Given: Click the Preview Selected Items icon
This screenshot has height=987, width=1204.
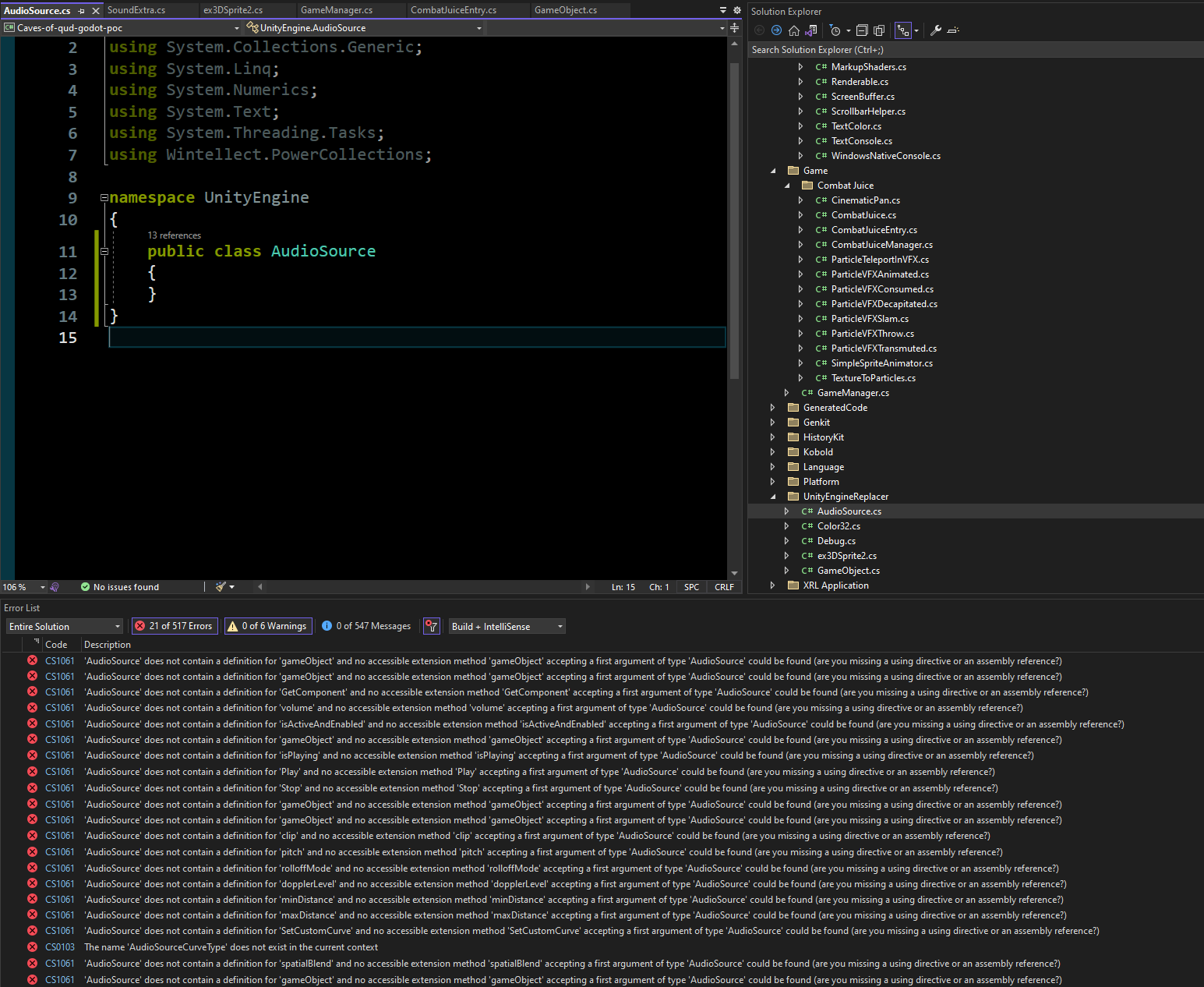Looking at the screenshot, I should pos(953,30).
